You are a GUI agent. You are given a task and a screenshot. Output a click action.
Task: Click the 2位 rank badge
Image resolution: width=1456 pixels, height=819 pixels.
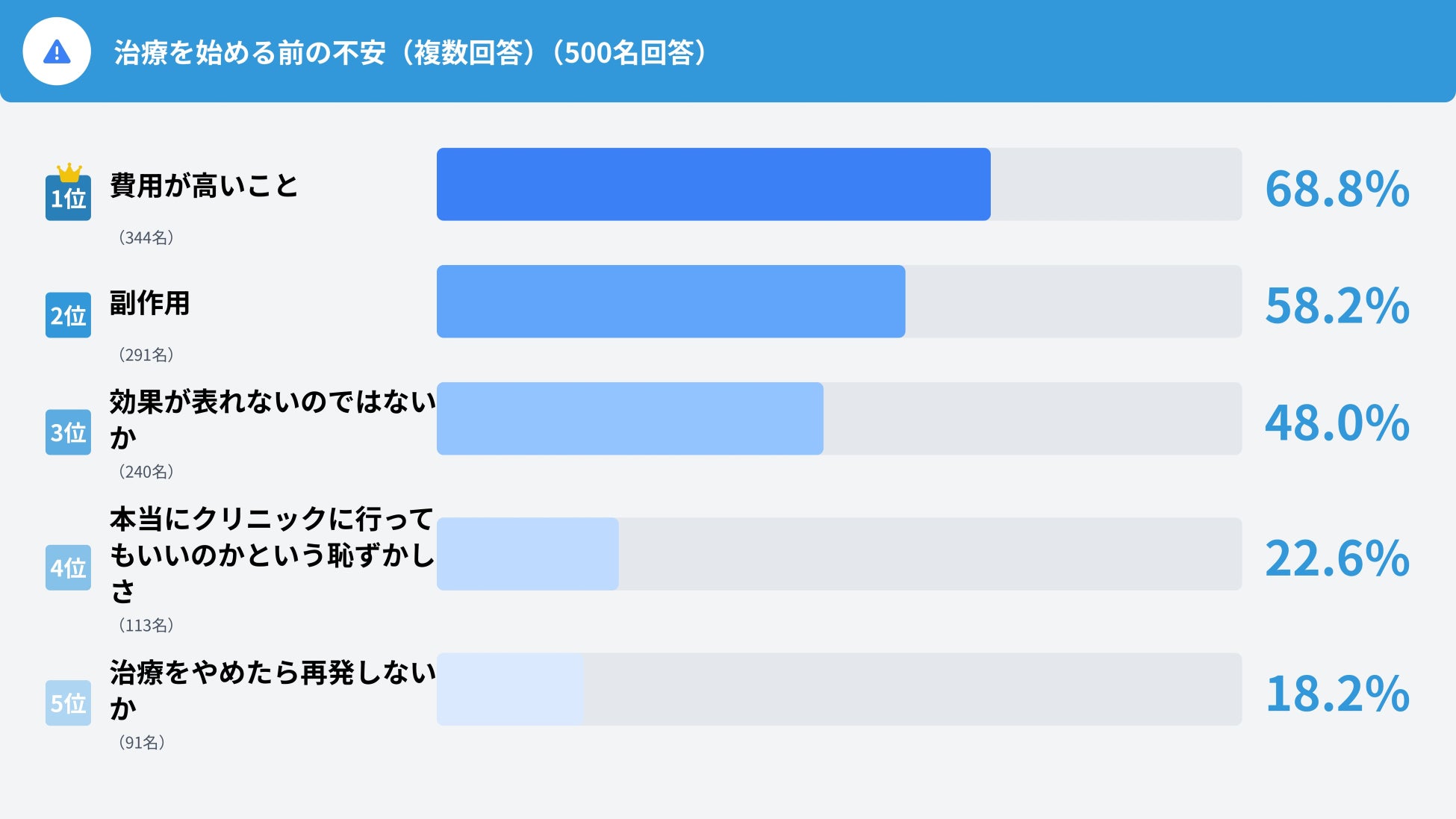[68, 315]
